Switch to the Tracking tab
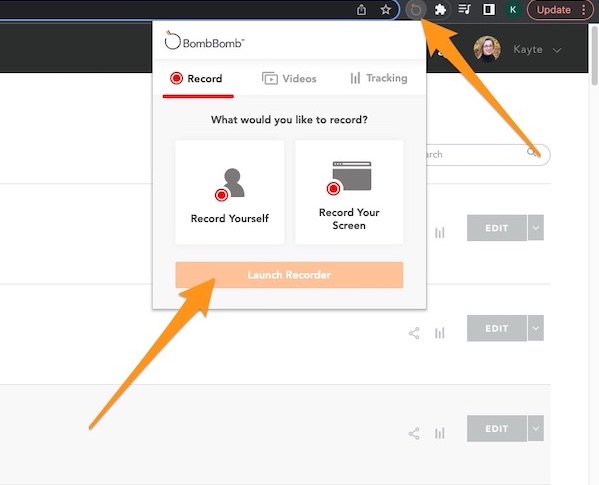 (x=379, y=78)
